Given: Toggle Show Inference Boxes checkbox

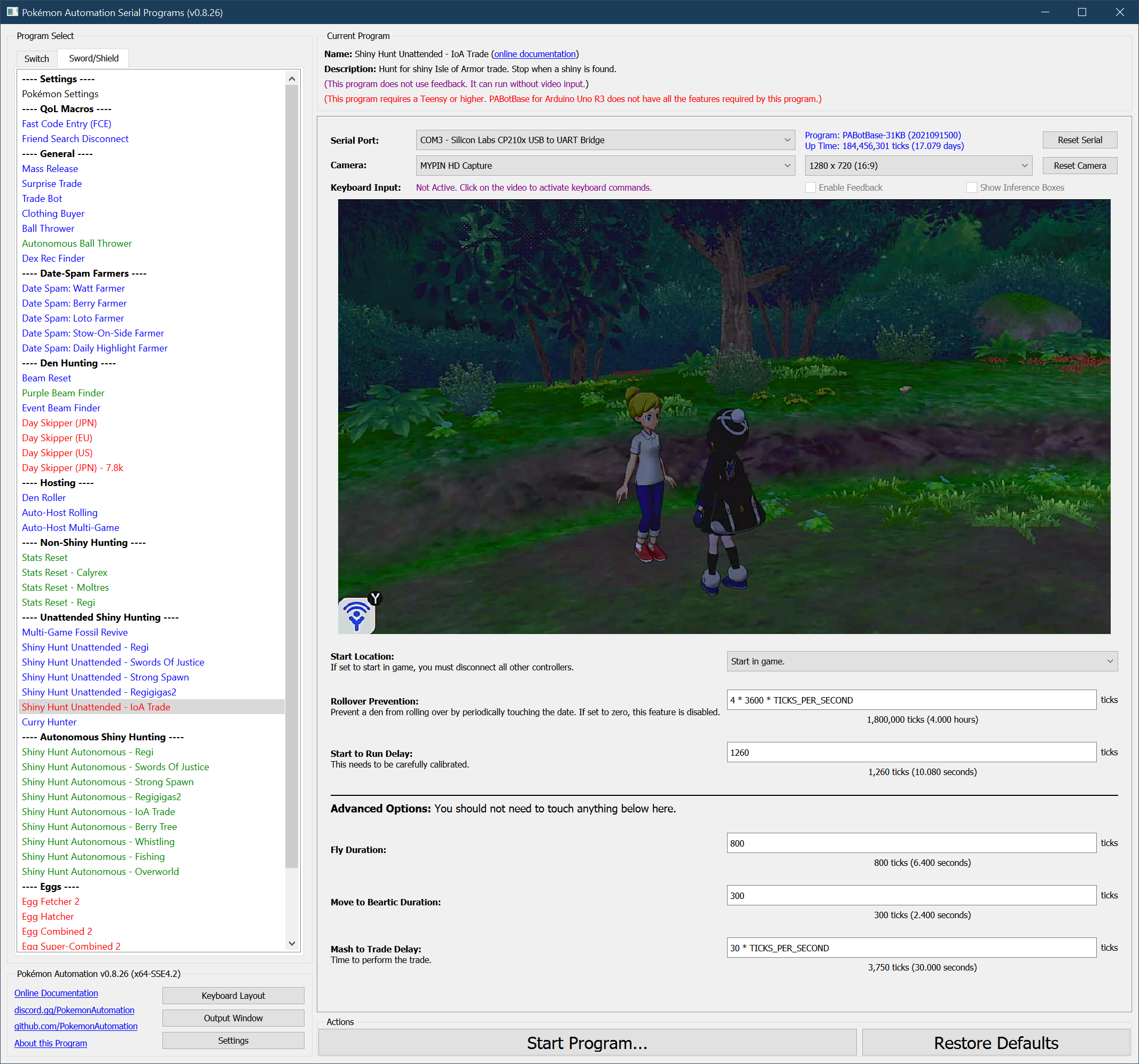Looking at the screenshot, I should [x=971, y=187].
